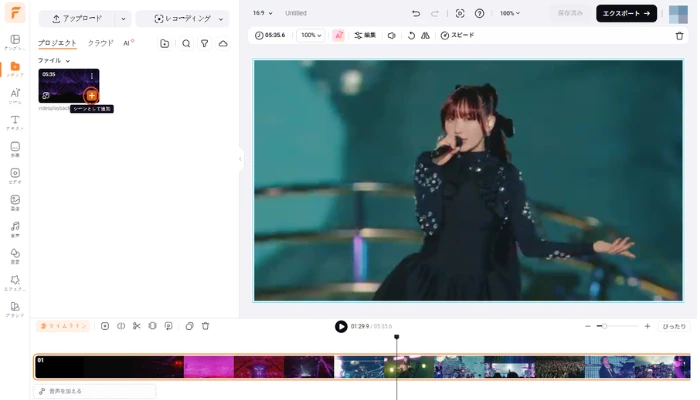700x400 pixels.
Task: Open the Recording dropdown
Action: [x=183, y=19]
